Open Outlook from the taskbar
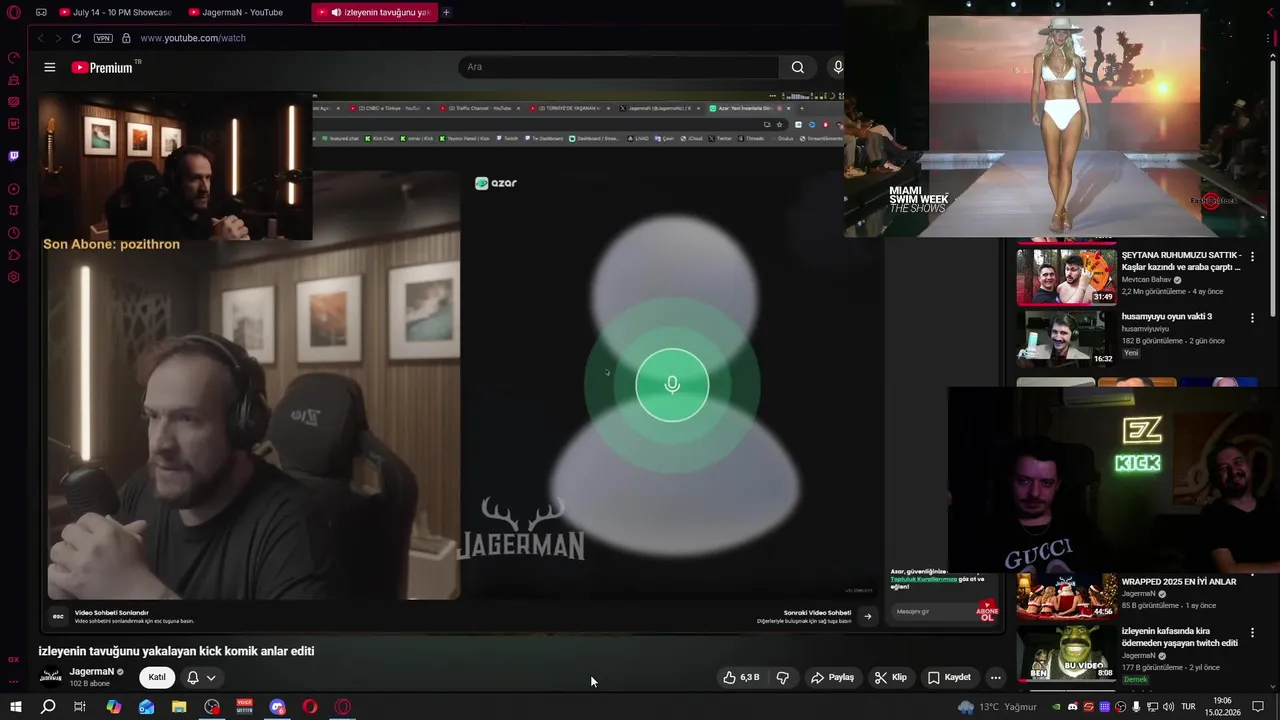1280x720 pixels. tap(147, 707)
